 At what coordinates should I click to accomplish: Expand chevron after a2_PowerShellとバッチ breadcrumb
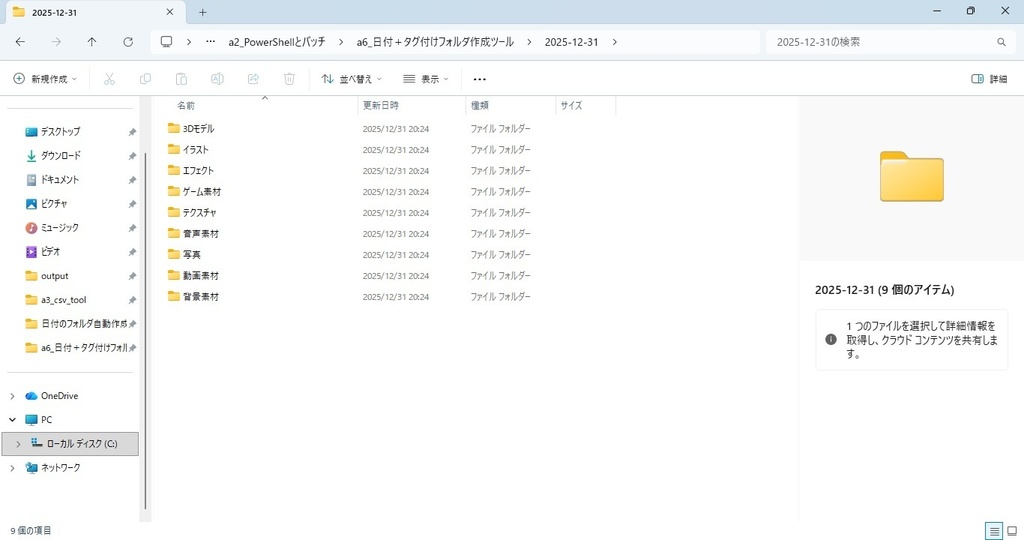pyautogui.click(x=341, y=42)
